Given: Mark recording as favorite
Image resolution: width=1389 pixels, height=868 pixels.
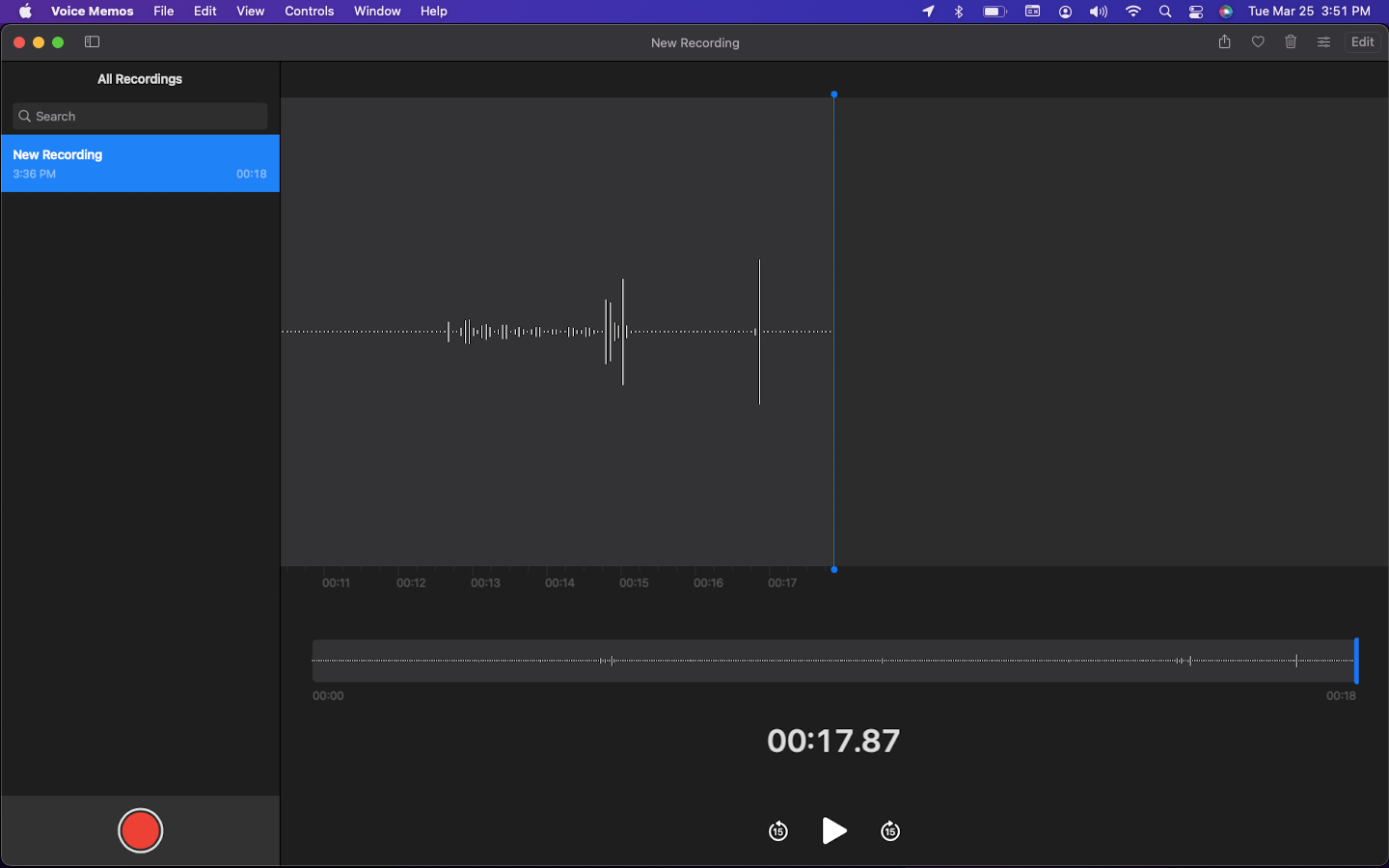Looking at the screenshot, I should click(x=1258, y=41).
